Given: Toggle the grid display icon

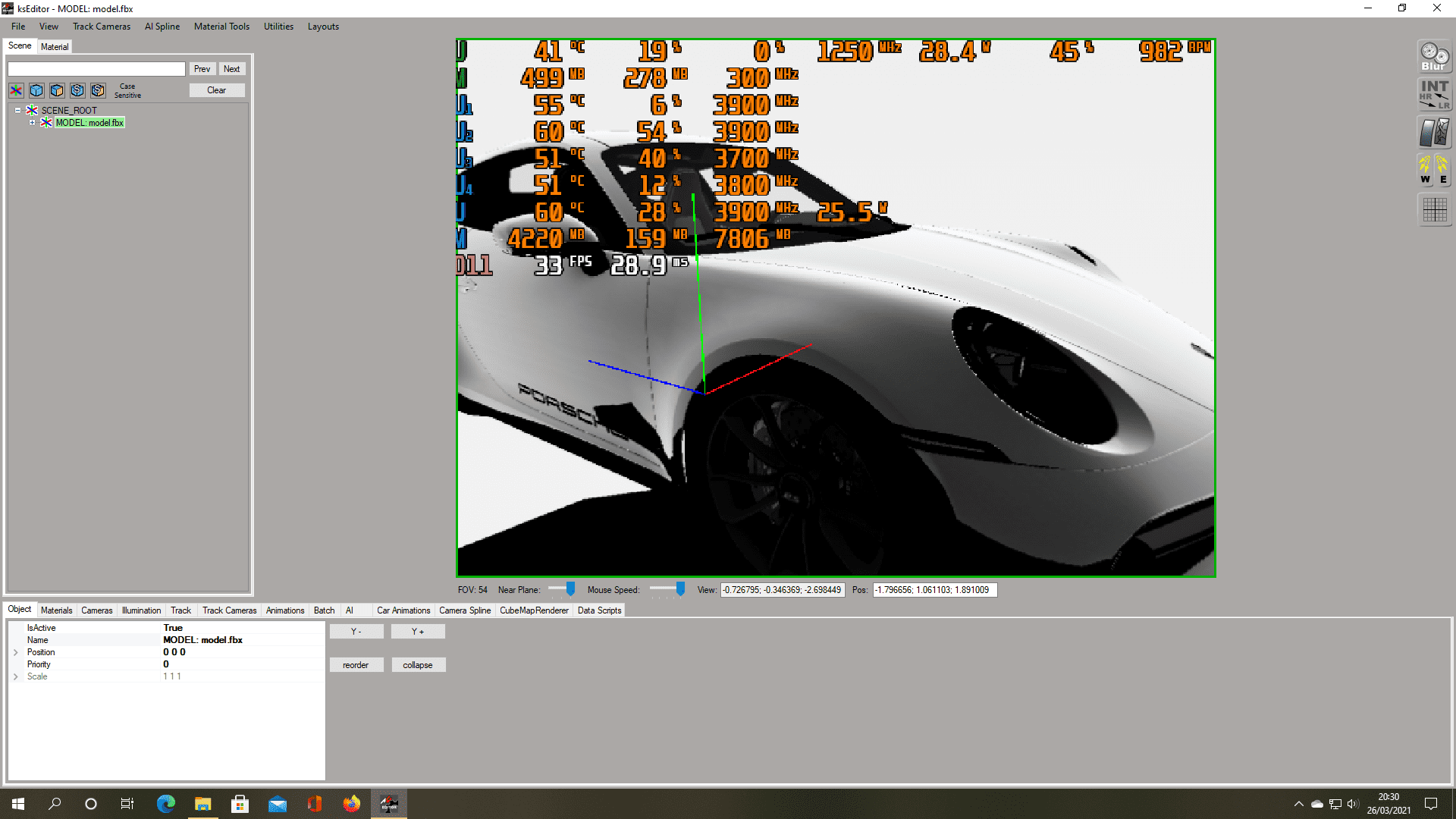Looking at the screenshot, I should tap(1434, 210).
